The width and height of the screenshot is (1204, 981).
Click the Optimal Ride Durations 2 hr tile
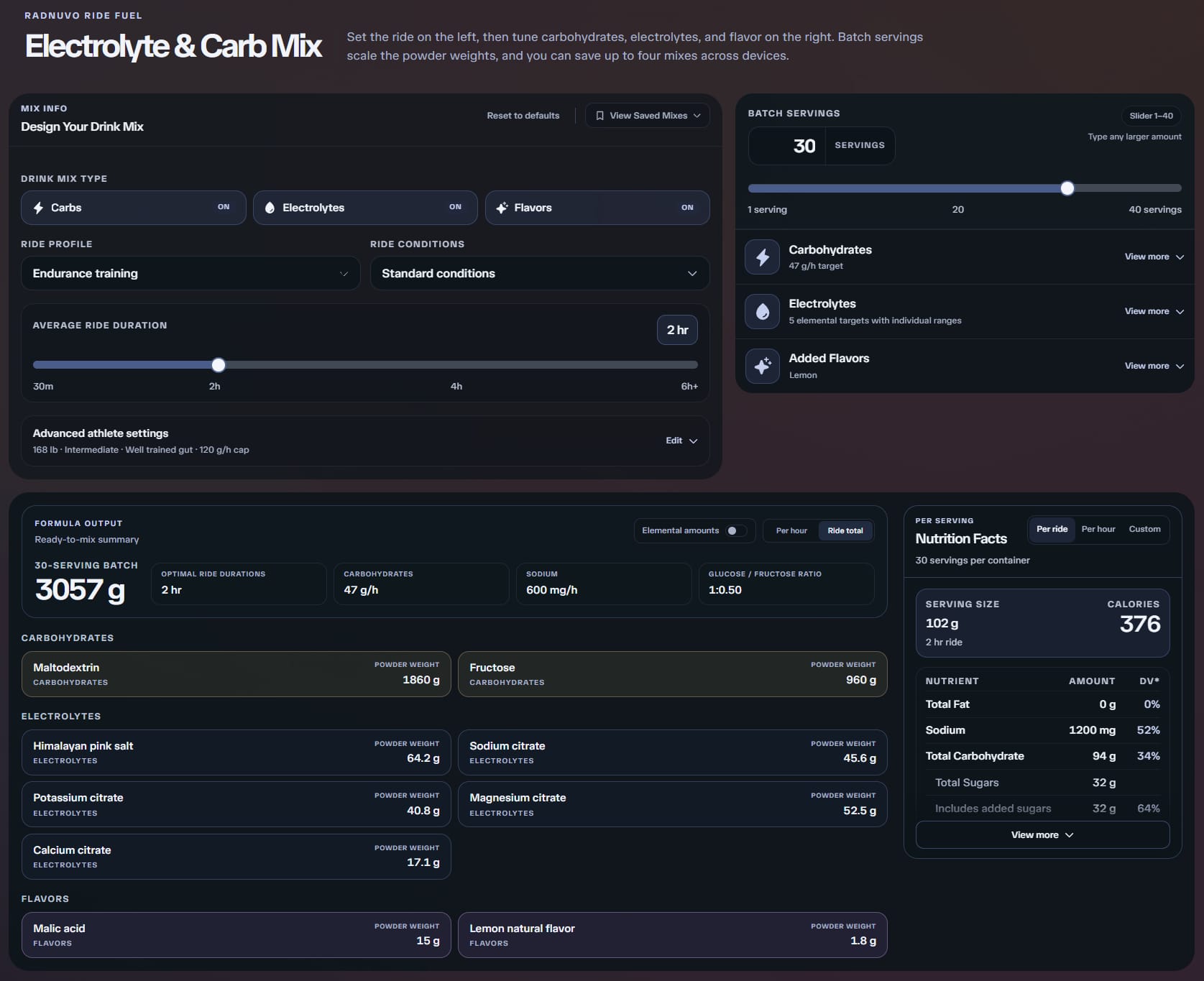click(239, 584)
